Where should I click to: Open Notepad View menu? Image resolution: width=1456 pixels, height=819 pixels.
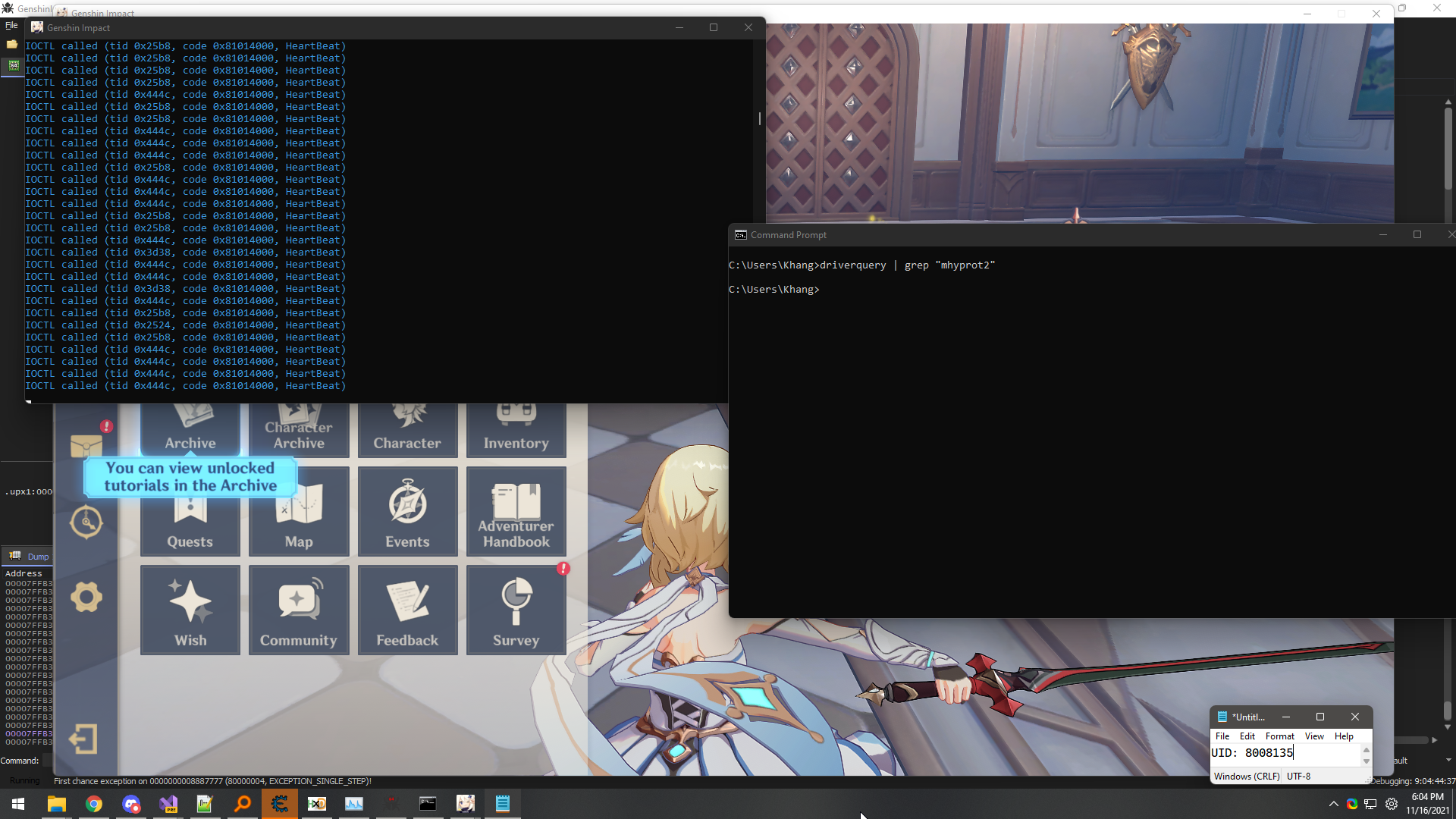click(x=1314, y=736)
